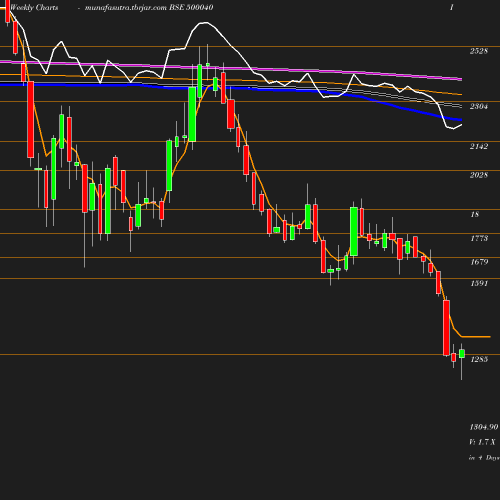Click the 'Weekly Charts' title text
500x500 pixels.
(34, 8)
